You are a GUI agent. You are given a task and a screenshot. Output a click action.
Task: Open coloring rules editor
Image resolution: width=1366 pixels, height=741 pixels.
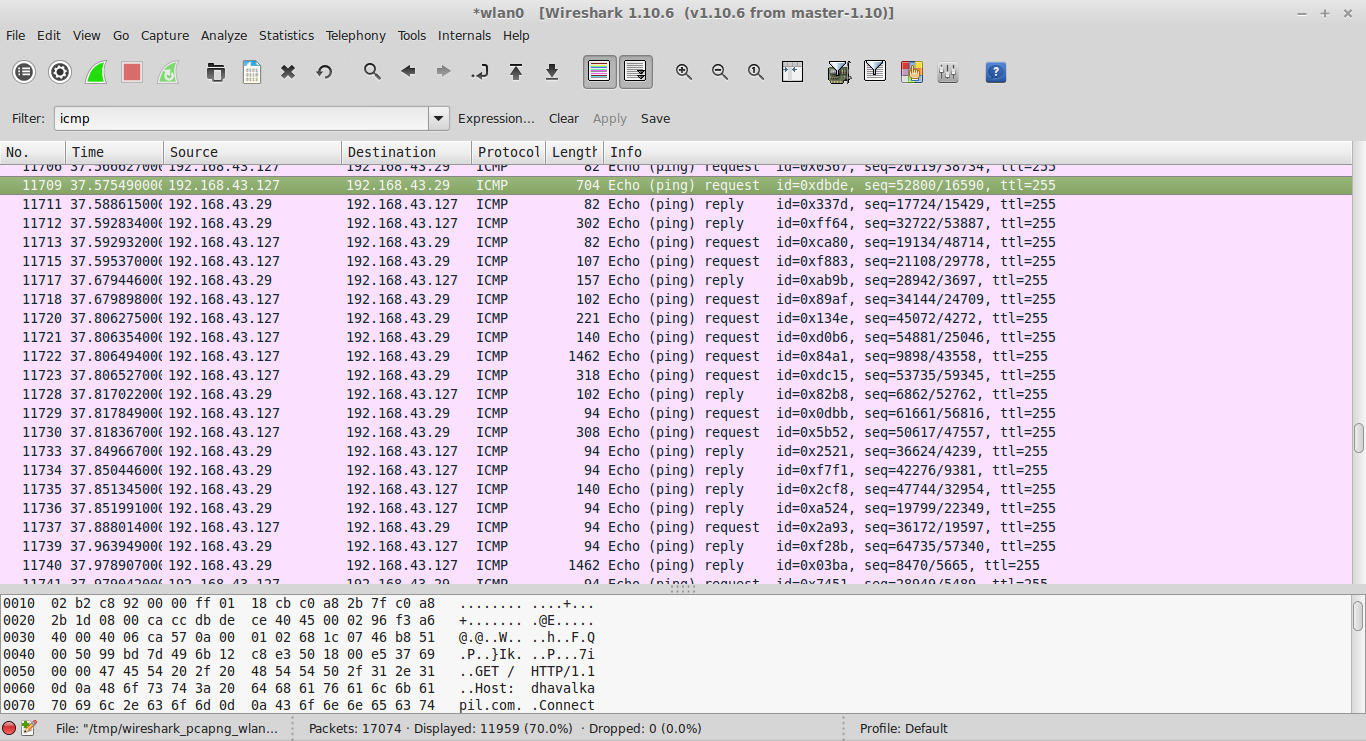coord(911,72)
